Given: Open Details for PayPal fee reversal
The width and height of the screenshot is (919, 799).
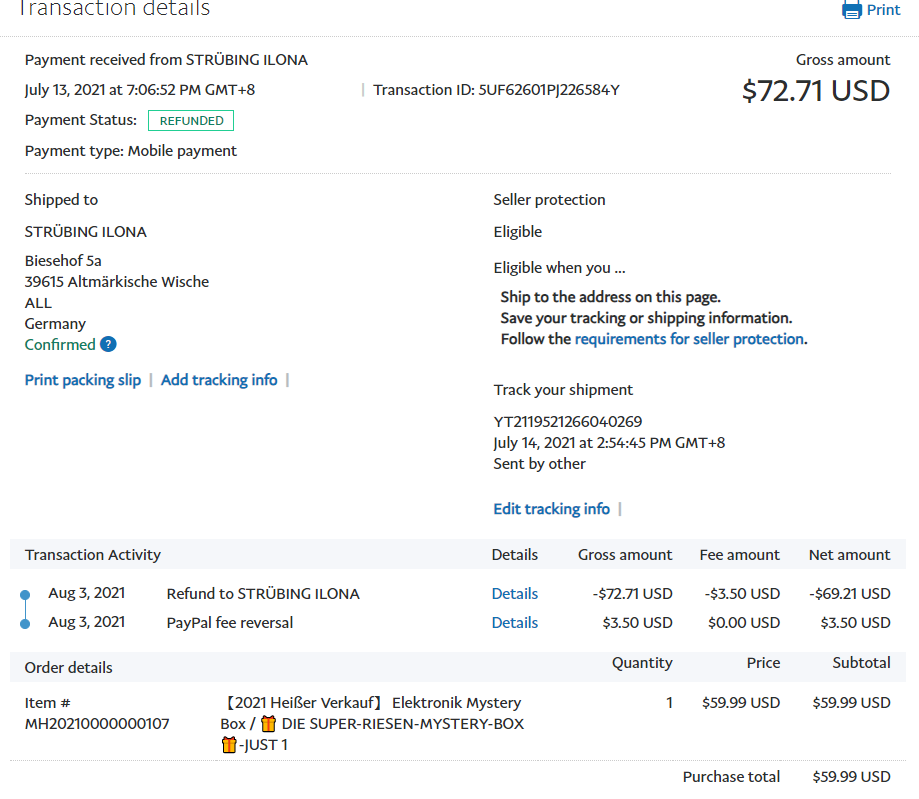Looking at the screenshot, I should coord(514,623).
